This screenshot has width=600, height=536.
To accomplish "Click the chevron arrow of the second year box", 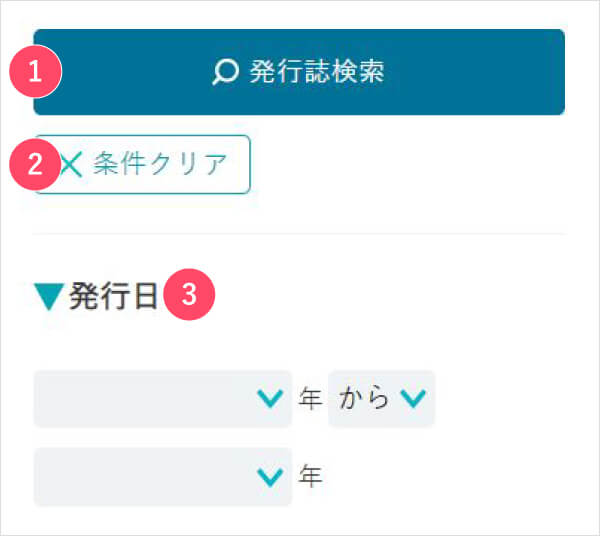I will click(x=270, y=477).
